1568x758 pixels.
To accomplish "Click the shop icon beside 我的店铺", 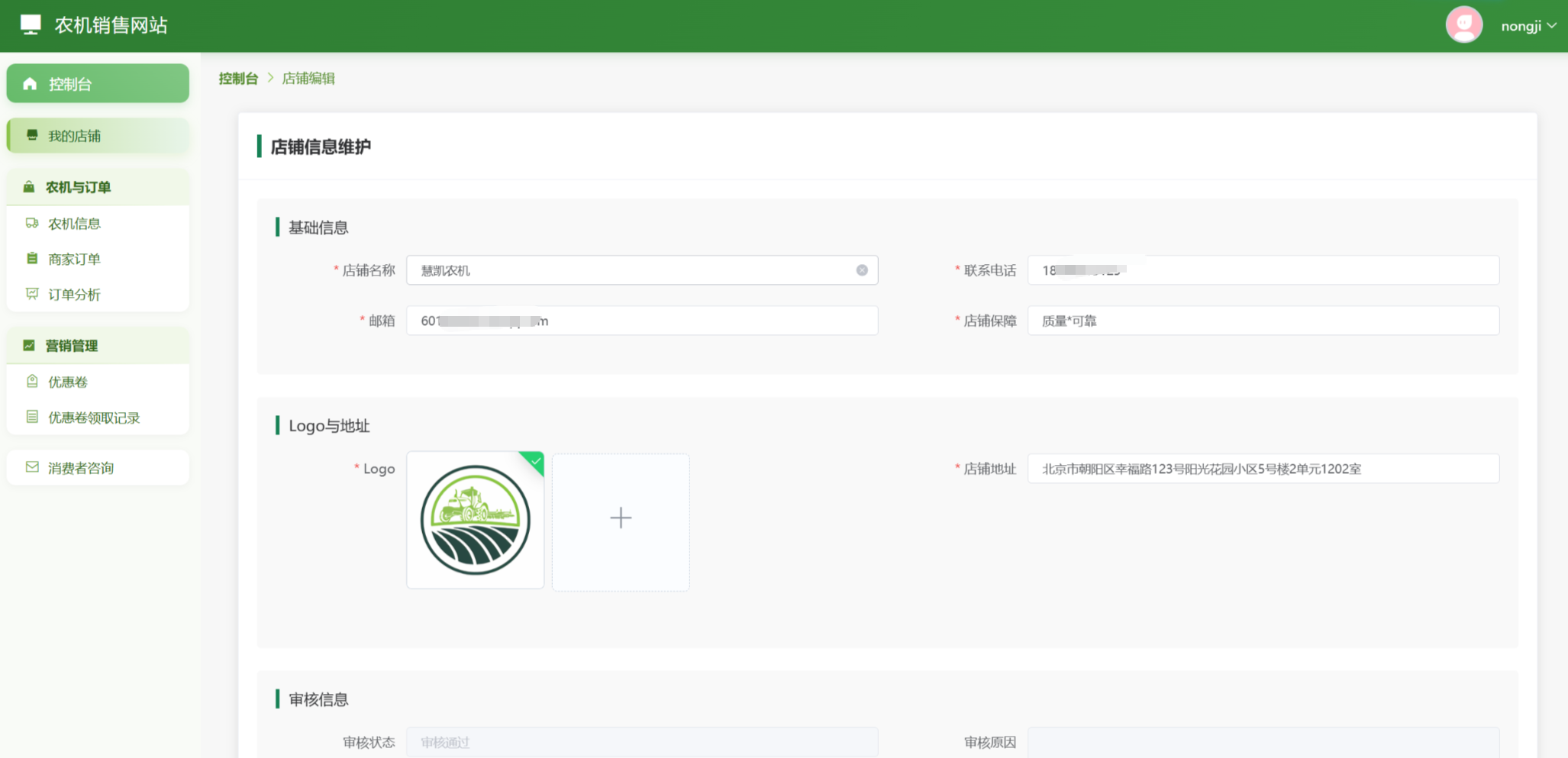I will coord(32,136).
